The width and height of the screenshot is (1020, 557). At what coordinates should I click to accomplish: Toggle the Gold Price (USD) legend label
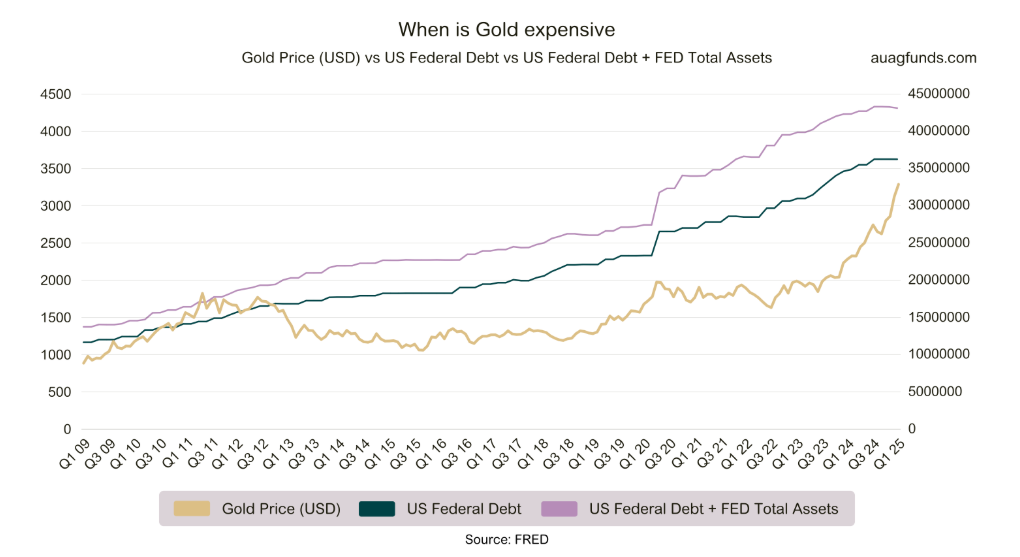pyautogui.click(x=281, y=509)
